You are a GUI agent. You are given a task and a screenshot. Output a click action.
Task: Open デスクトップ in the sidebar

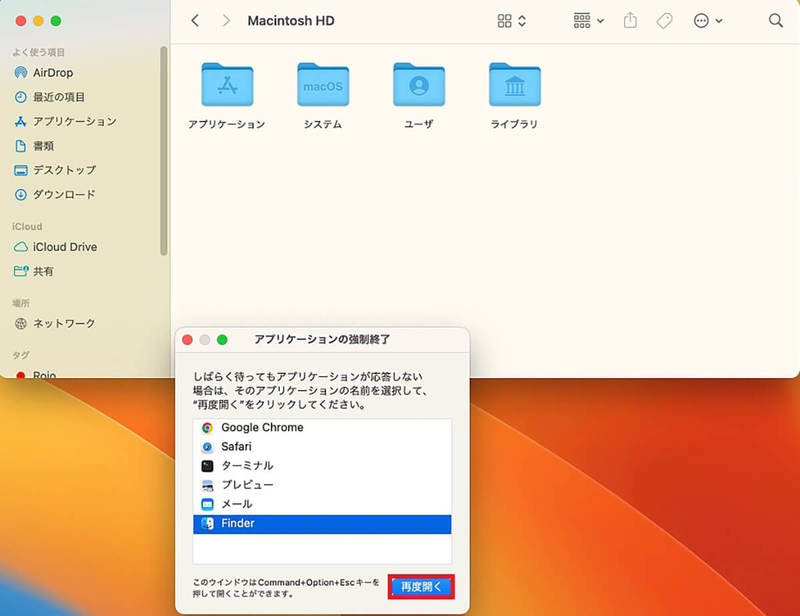tap(55, 170)
